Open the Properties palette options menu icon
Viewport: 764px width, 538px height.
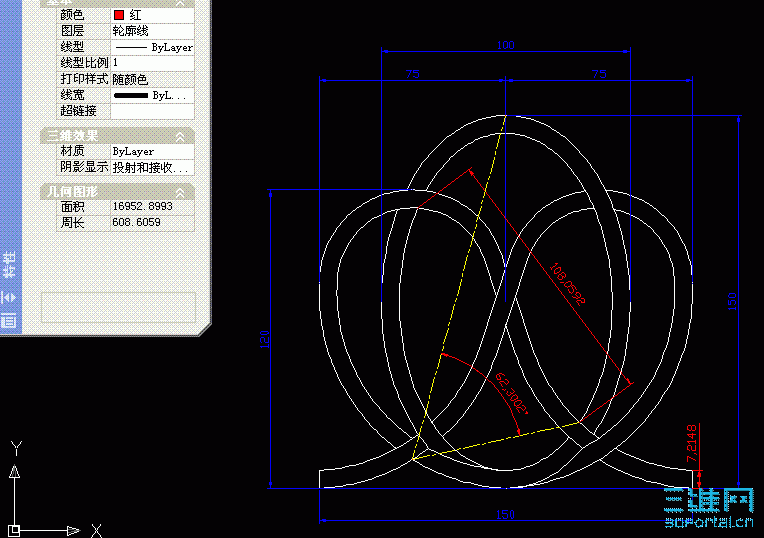pos(9,320)
